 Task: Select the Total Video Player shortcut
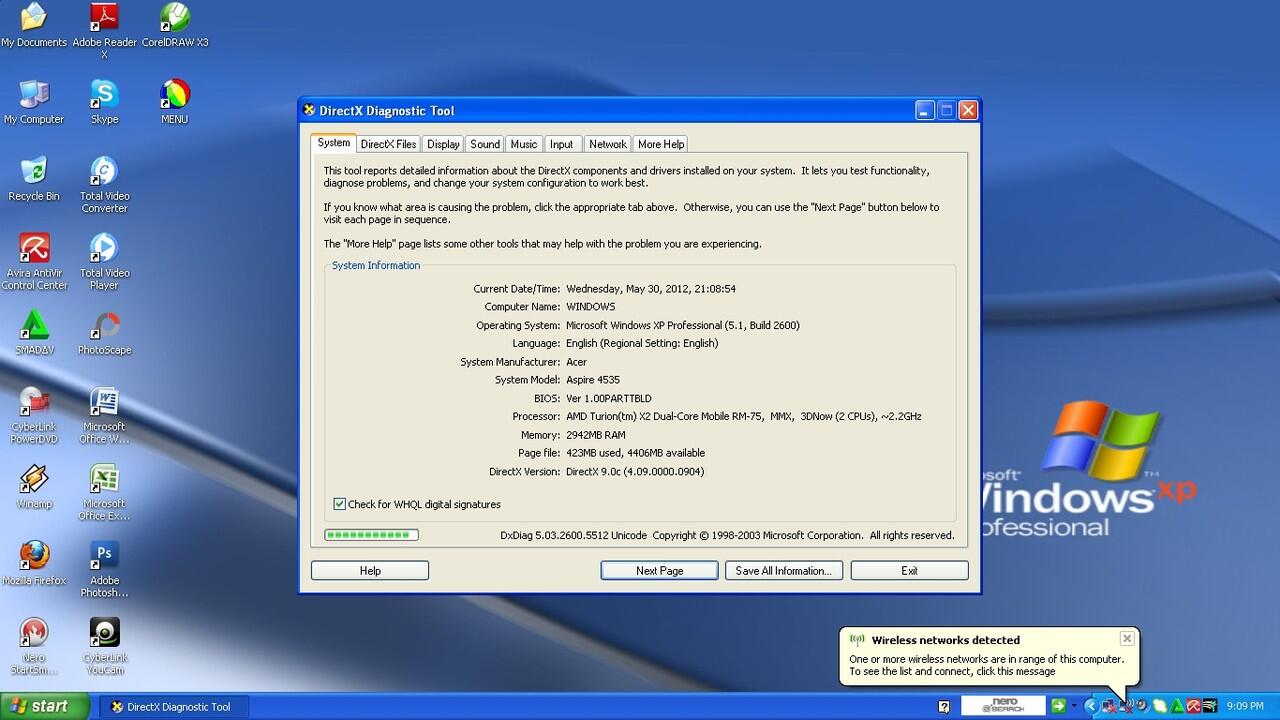pyautogui.click(x=104, y=262)
